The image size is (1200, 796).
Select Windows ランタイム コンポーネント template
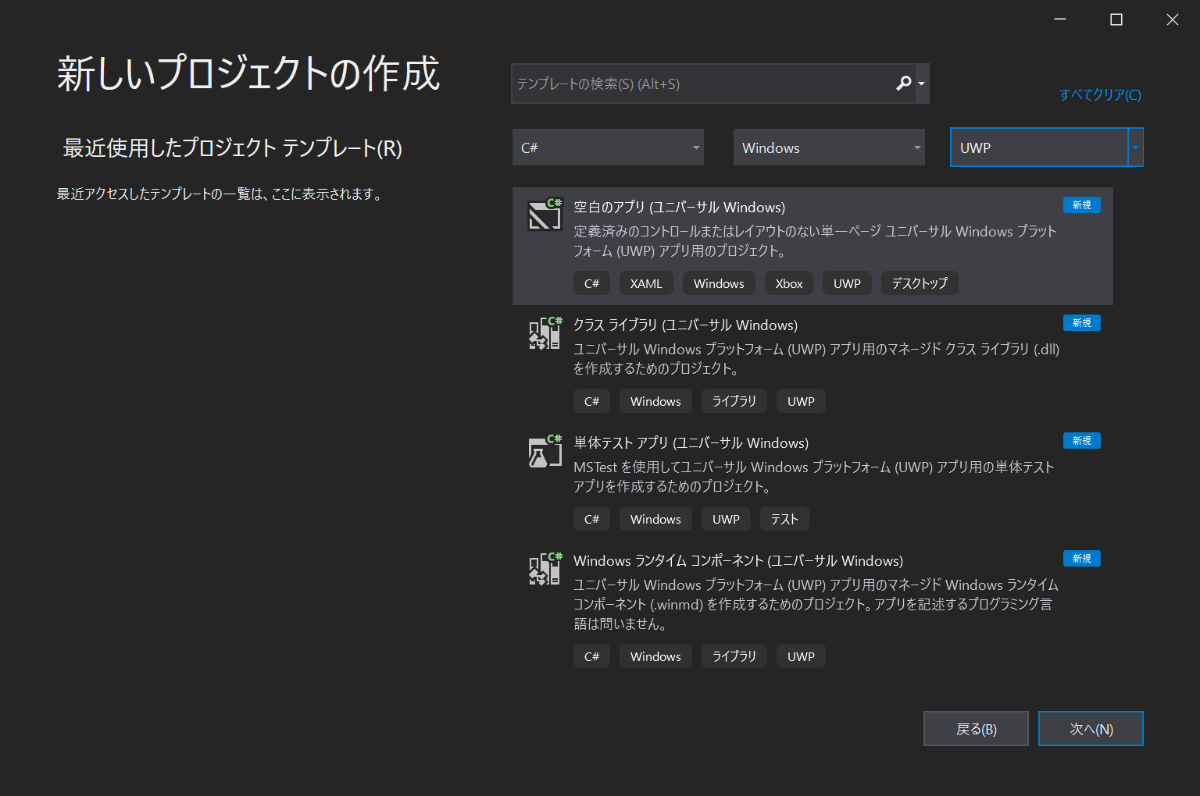[812, 609]
